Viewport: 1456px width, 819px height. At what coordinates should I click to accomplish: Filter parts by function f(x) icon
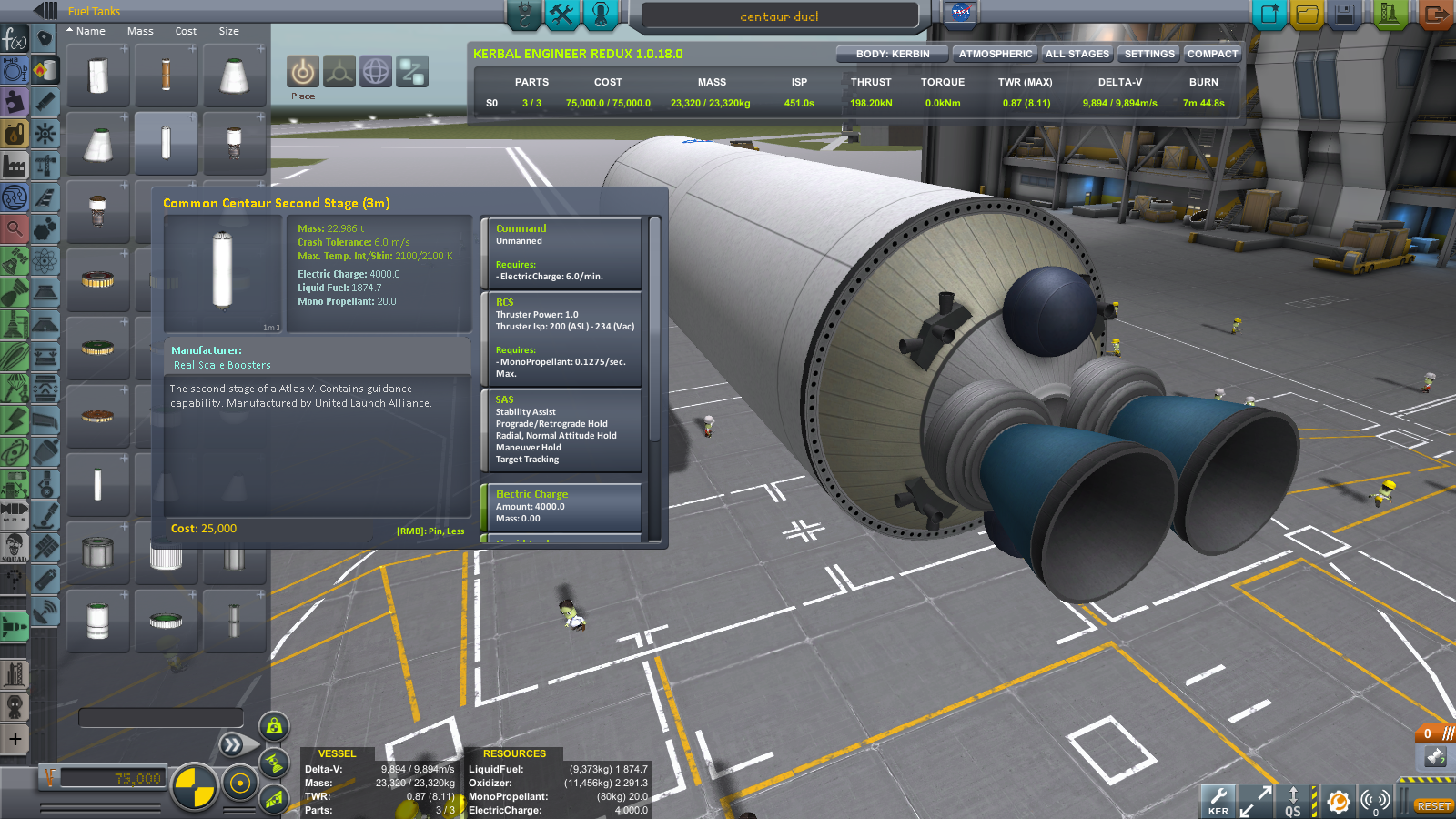(x=15, y=39)
